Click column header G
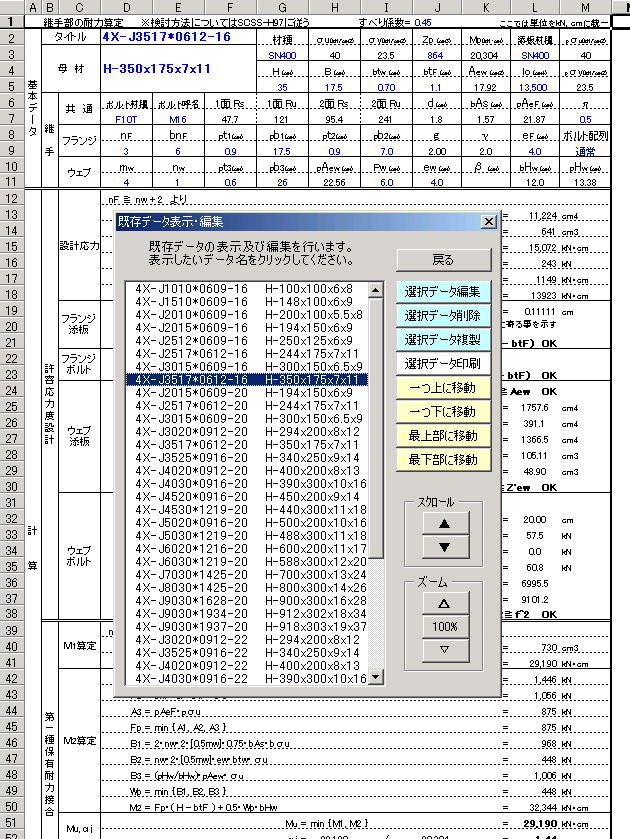630x839 pixels. click(283, 7)
